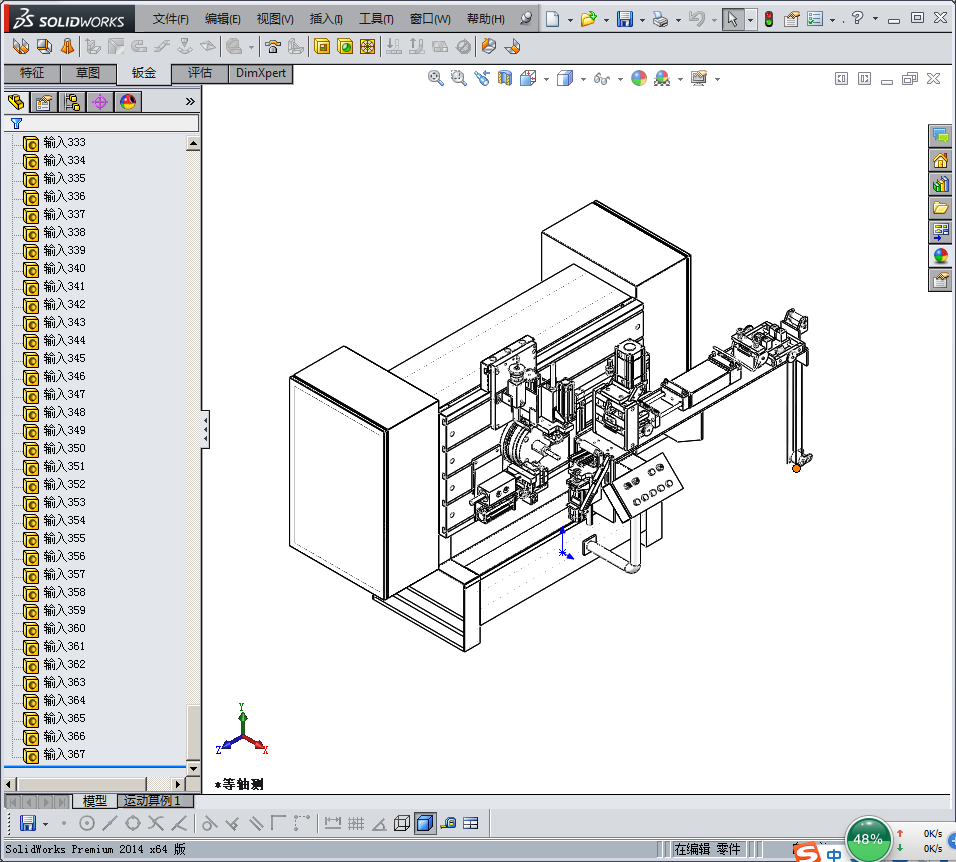Click the Zoom to Fit icon
This screenshot has height=862, width=956.
(x=435, y=78)
